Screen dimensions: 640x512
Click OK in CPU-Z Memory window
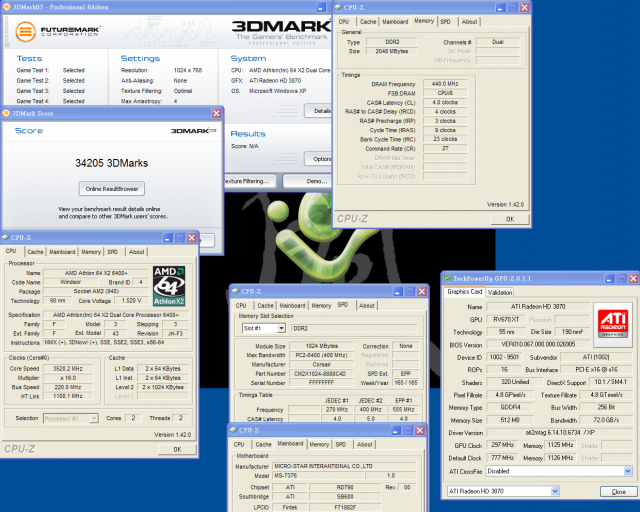(x=510, y=219)
